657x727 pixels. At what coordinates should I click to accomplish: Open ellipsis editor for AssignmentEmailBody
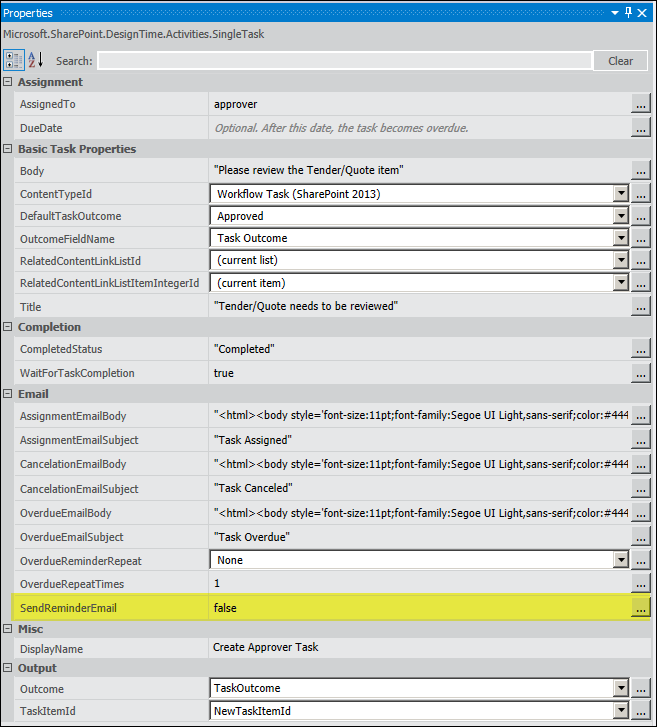tap(641, 415)
